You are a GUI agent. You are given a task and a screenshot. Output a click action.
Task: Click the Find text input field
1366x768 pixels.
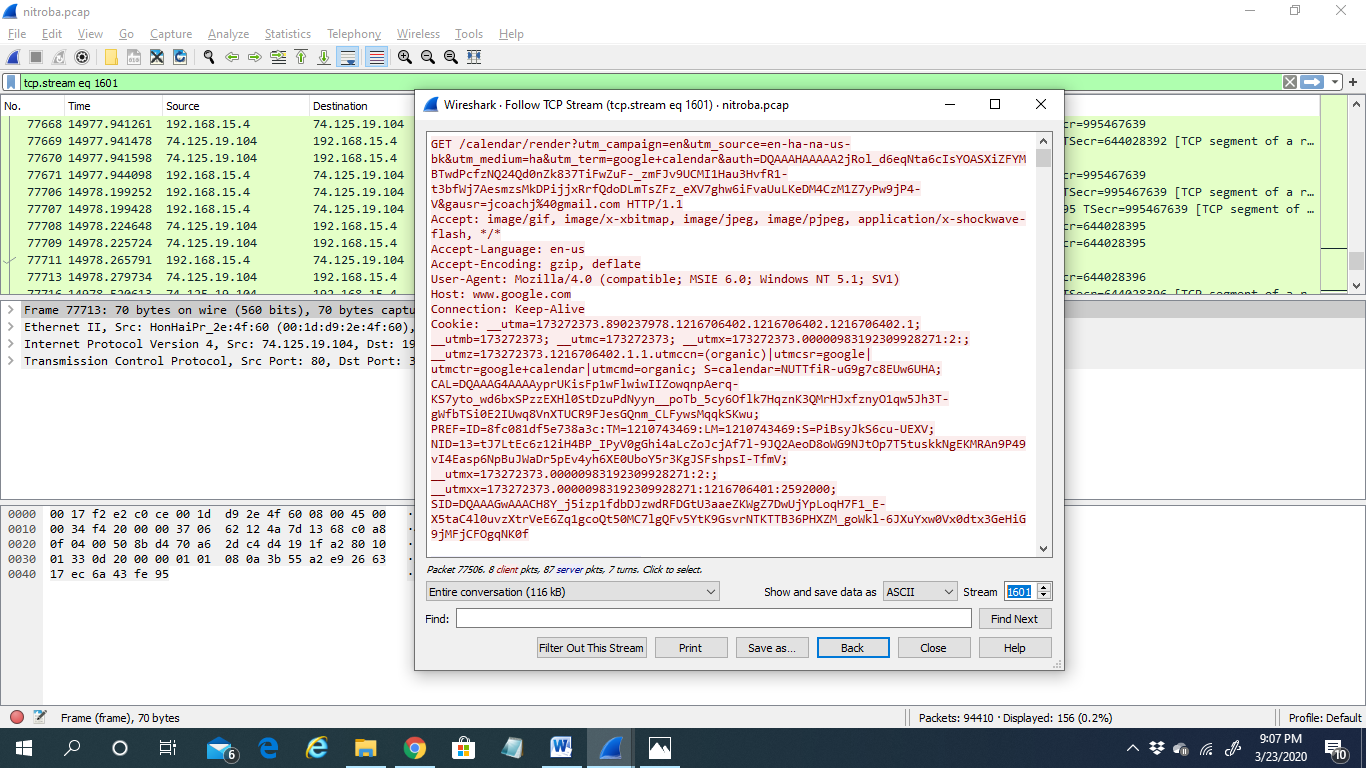[713, 619]
